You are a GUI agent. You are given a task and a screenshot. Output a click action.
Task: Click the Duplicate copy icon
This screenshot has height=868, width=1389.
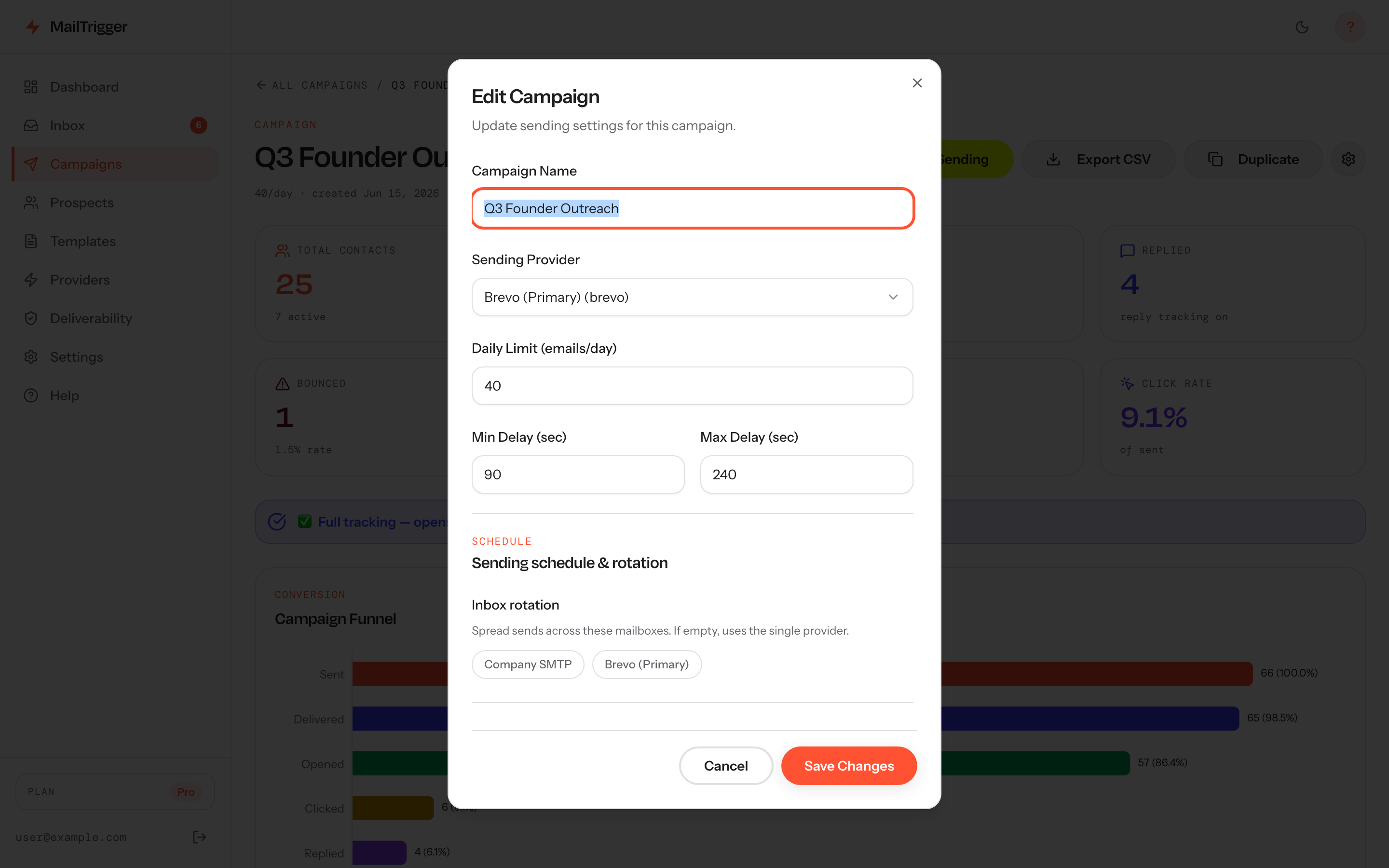[1215, 159]
